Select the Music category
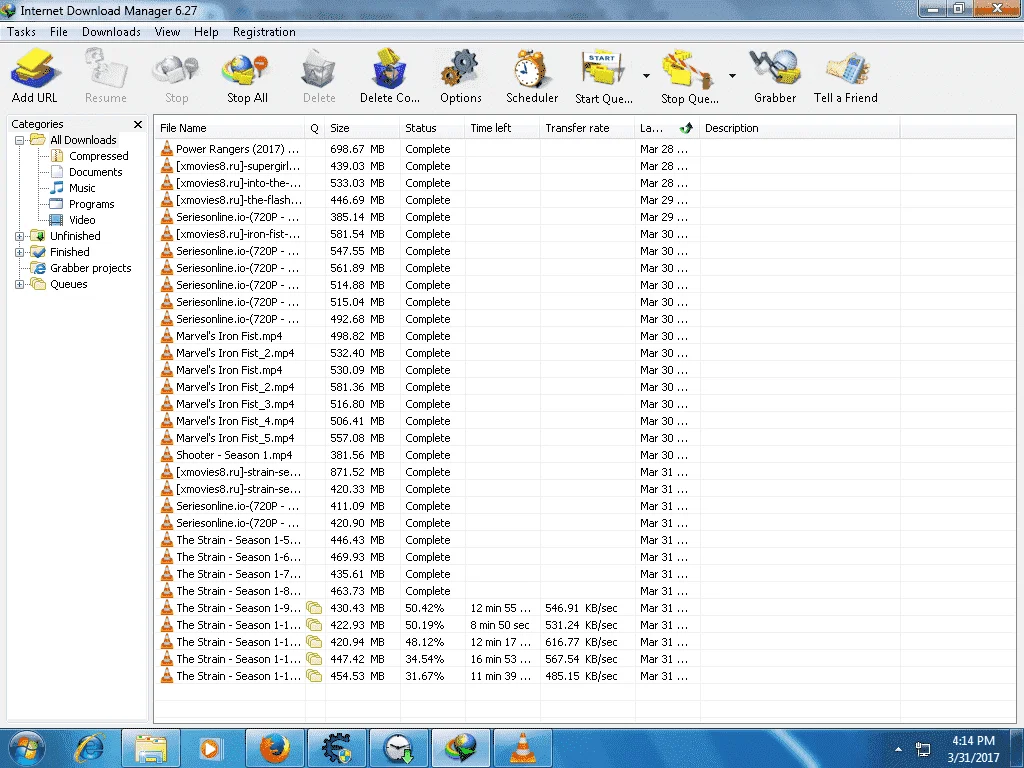 coord(82,188)
